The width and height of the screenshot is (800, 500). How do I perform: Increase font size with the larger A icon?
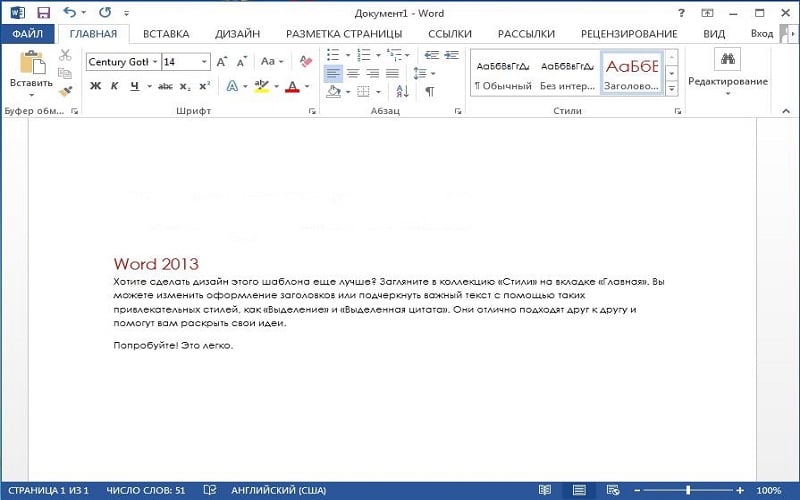(221, 62)
